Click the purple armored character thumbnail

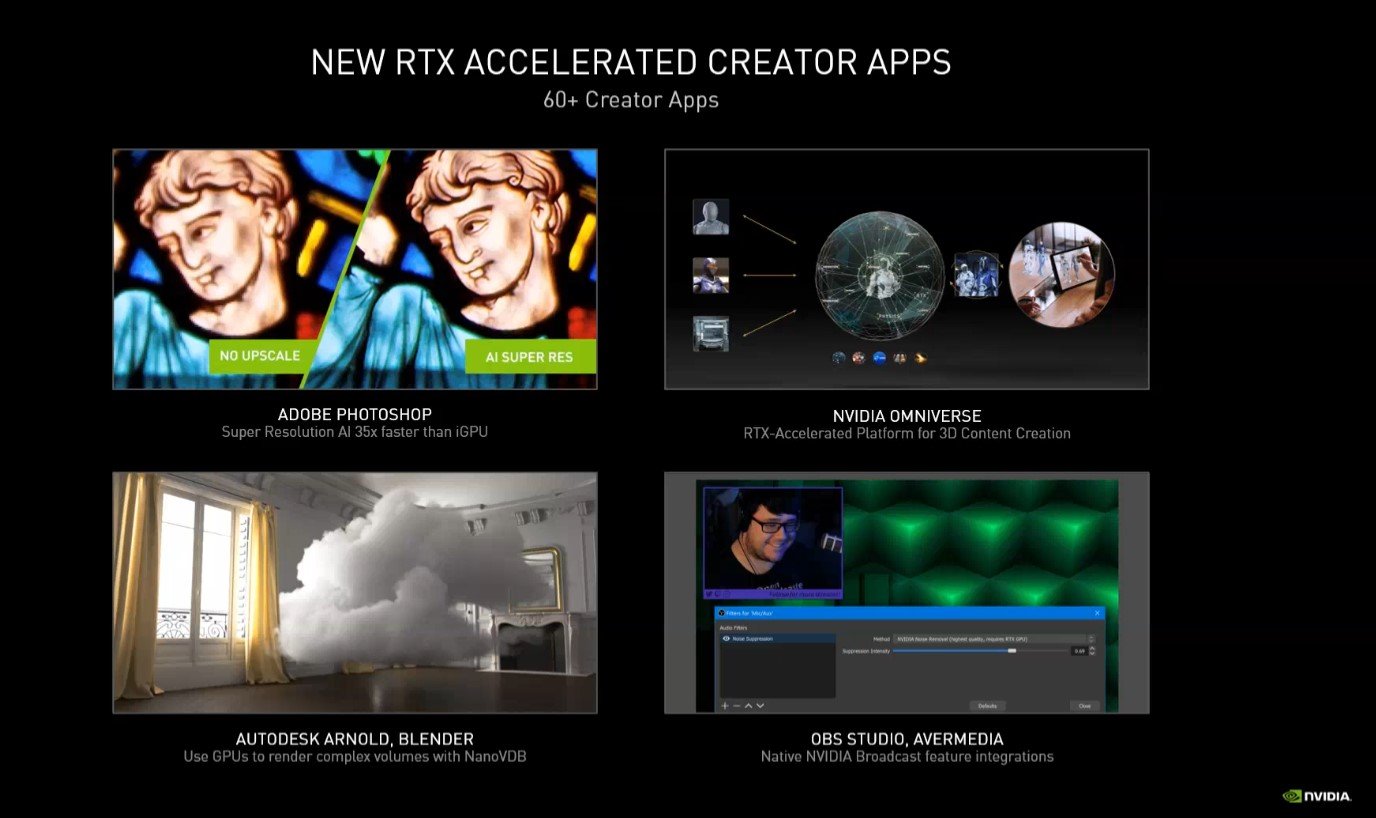(711, 275)
